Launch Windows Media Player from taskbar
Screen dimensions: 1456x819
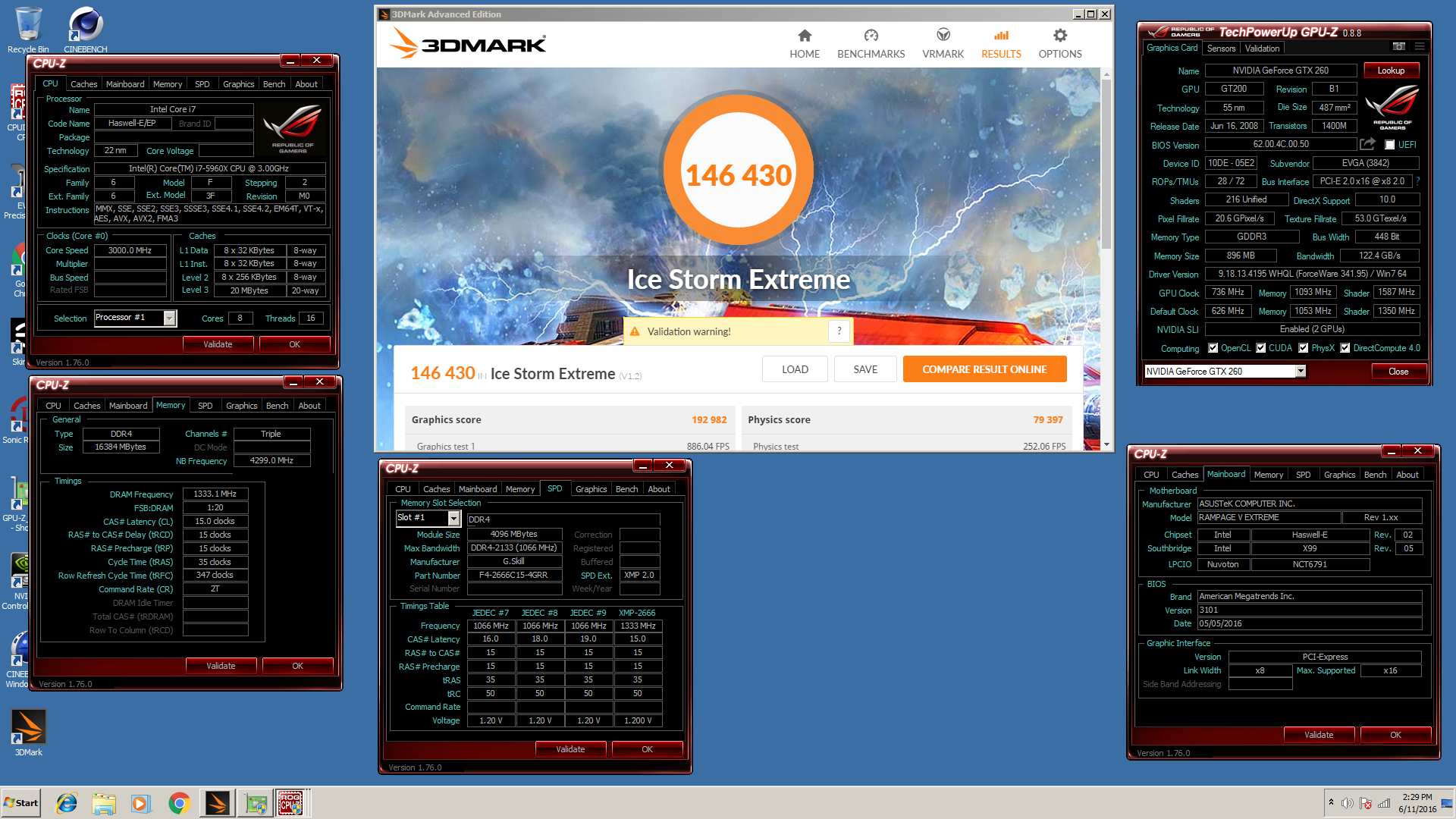pyautogui.click(x=141, y=803)
